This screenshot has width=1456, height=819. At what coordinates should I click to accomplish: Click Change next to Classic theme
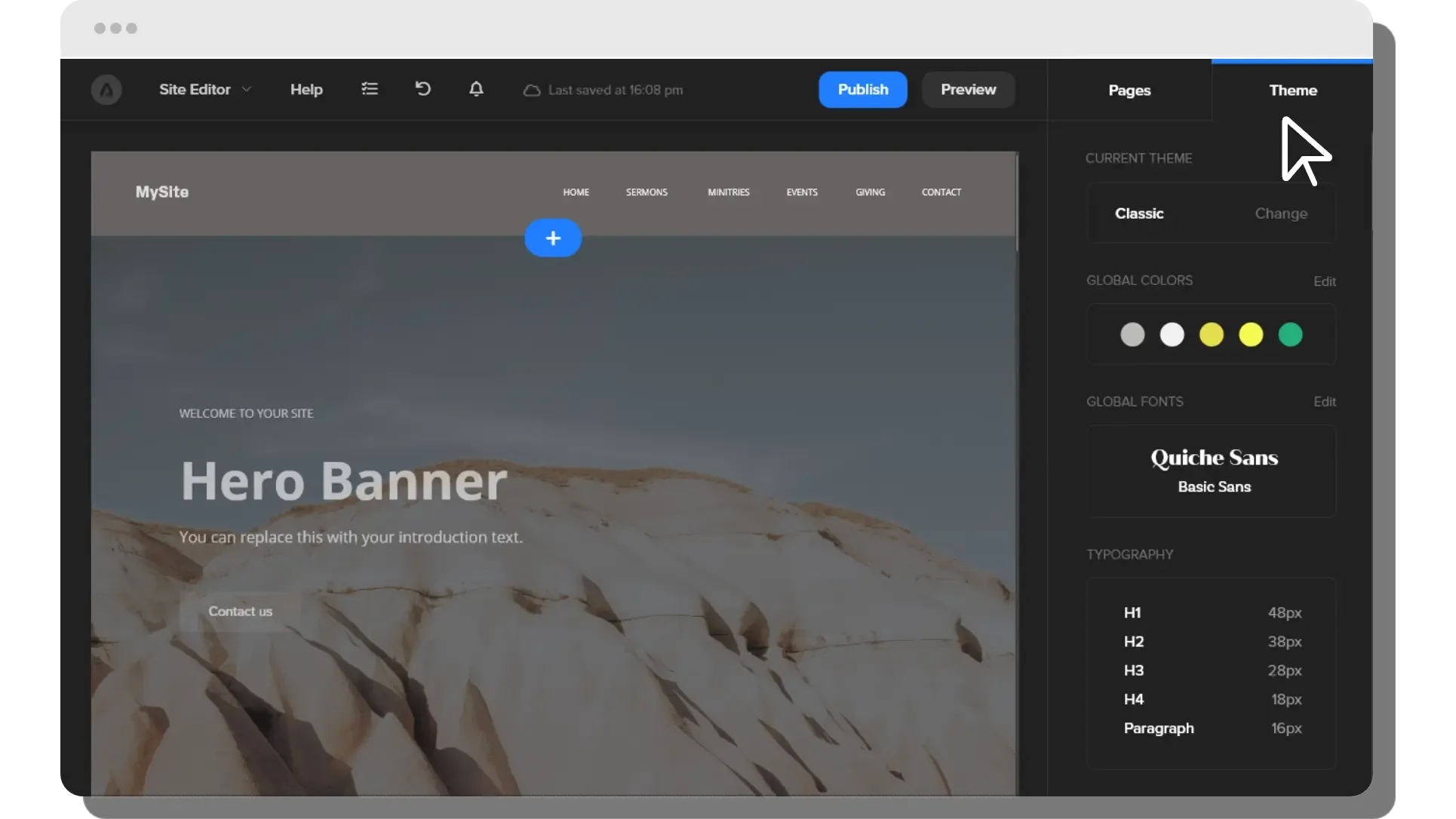click(1281, 213)
